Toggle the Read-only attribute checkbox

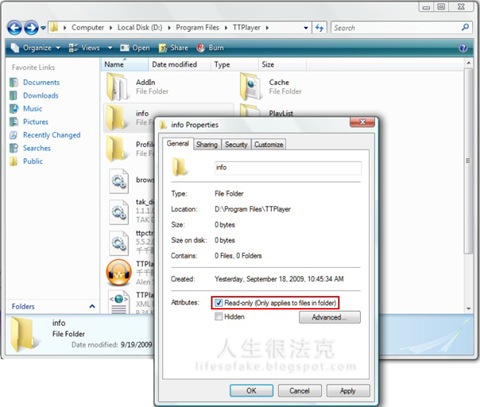[218, 303]
